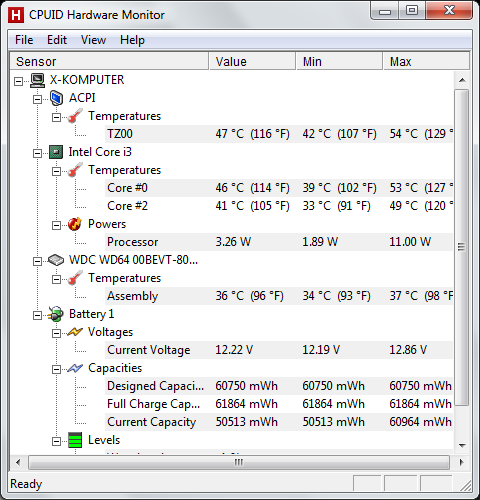Click the vertical scrollbar up arrow
Screen dimensions: 480x500
pos(462,80)
